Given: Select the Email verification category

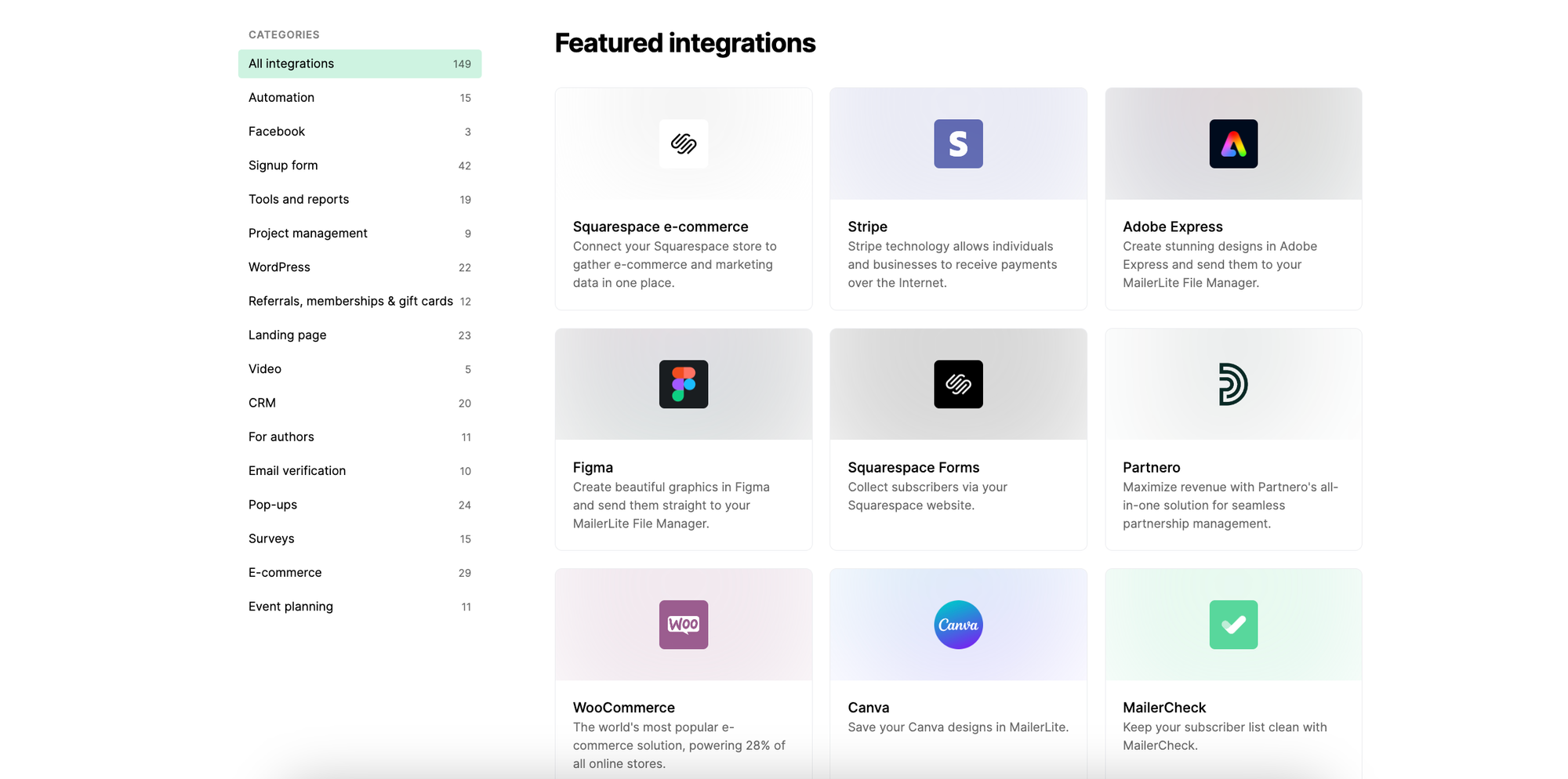Looking at the screenshot, I should tap(296, 470).
